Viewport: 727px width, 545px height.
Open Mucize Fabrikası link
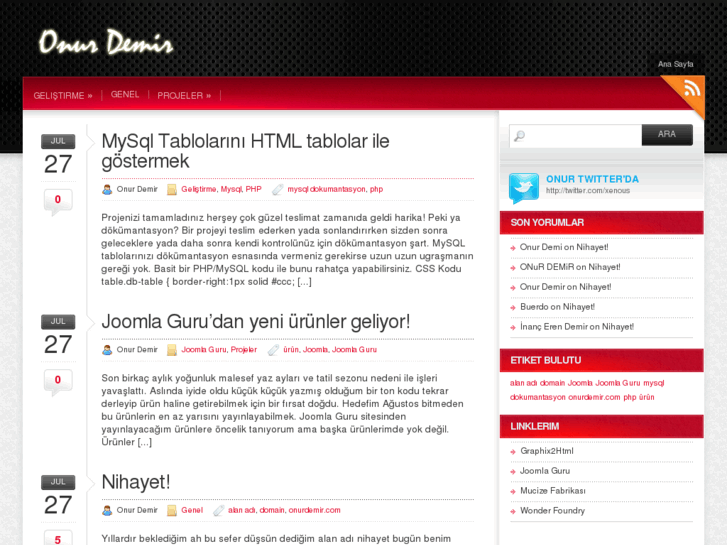pyautogui.click(x=553, y=491)
